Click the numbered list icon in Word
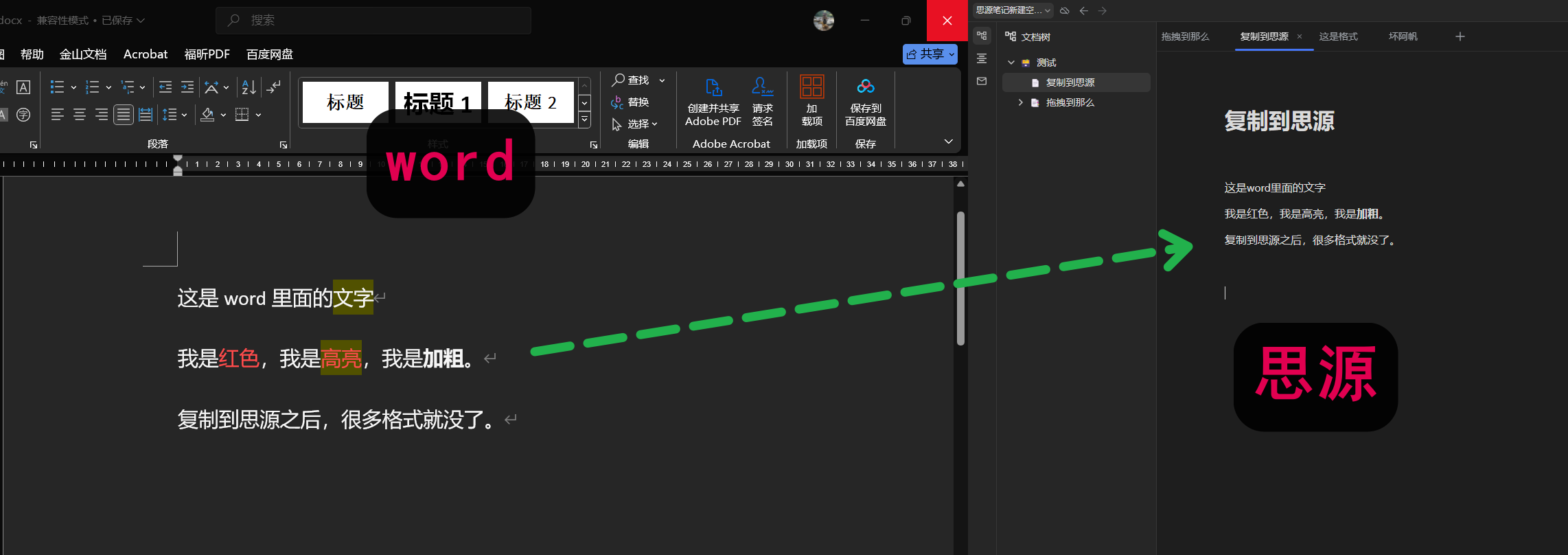The image size is (1568, 555). (x=92, y=87)
